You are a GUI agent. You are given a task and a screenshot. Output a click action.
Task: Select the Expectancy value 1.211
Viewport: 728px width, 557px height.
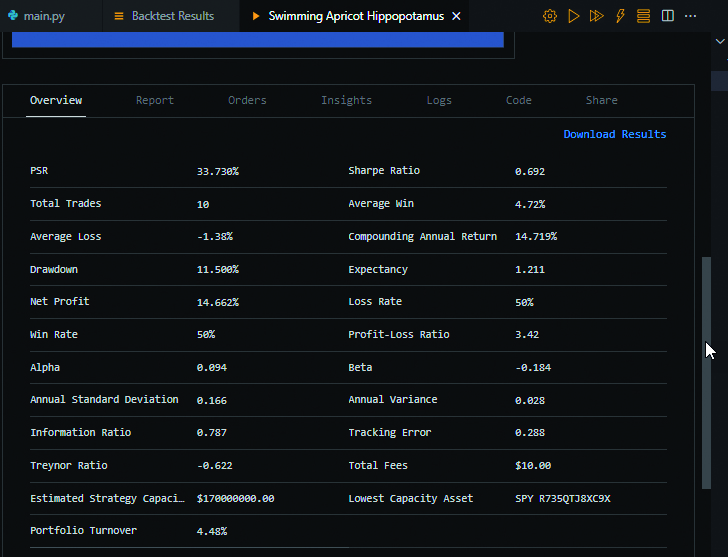530,269
